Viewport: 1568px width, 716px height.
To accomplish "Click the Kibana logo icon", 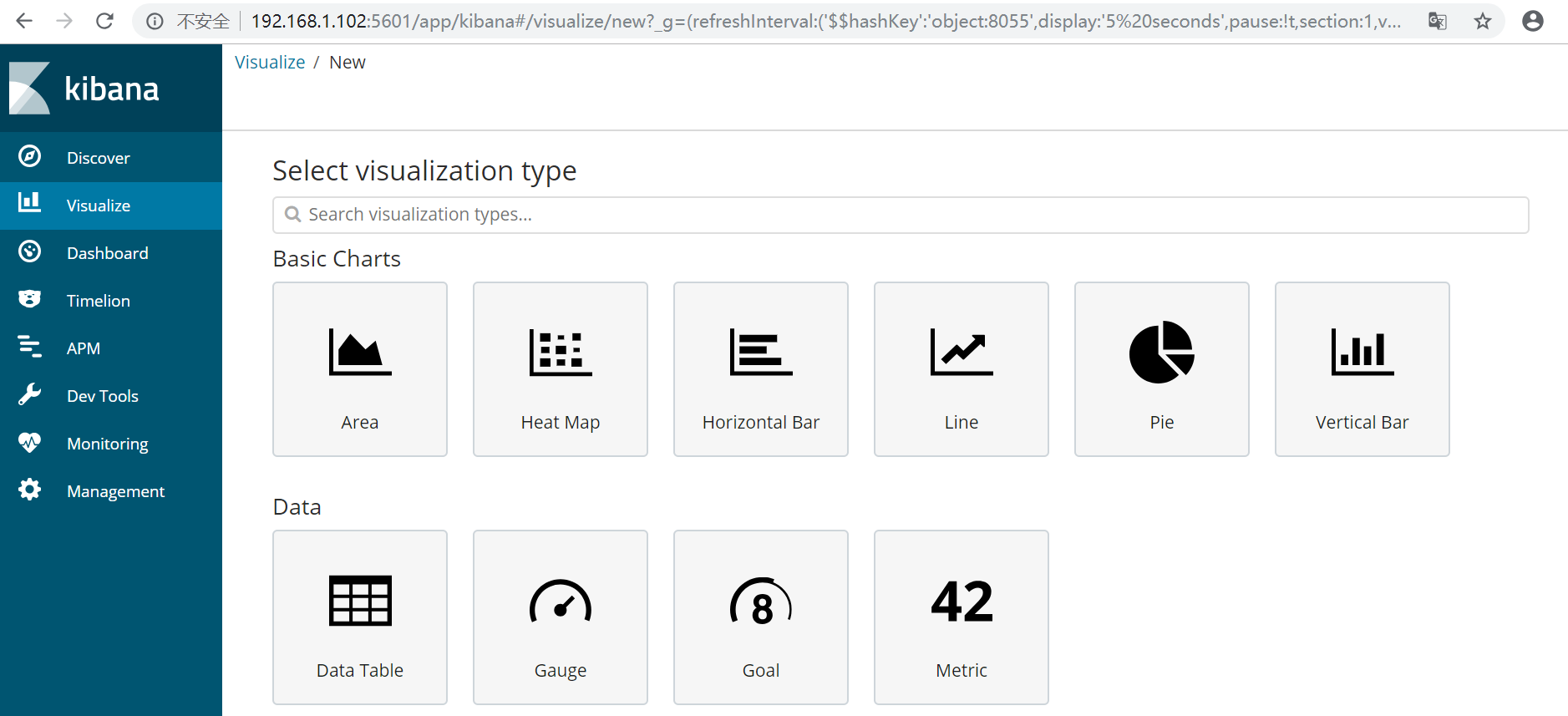I will [30, 88].
